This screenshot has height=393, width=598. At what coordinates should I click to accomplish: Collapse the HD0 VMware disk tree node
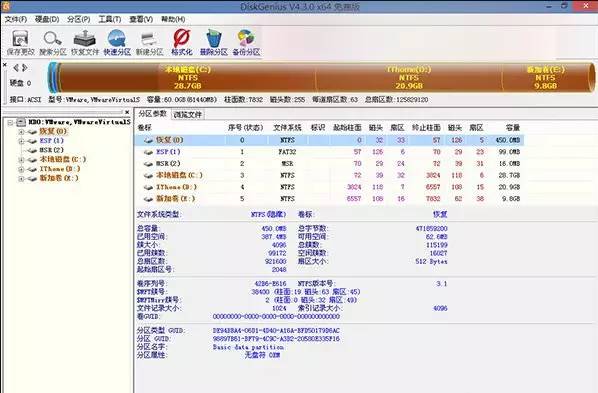click(x=10, y=122)
